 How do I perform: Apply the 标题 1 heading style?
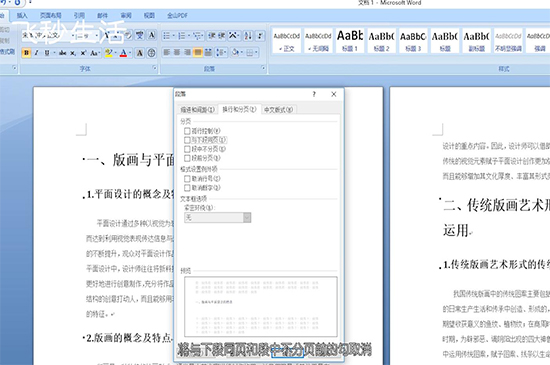(x=350, y=40)
